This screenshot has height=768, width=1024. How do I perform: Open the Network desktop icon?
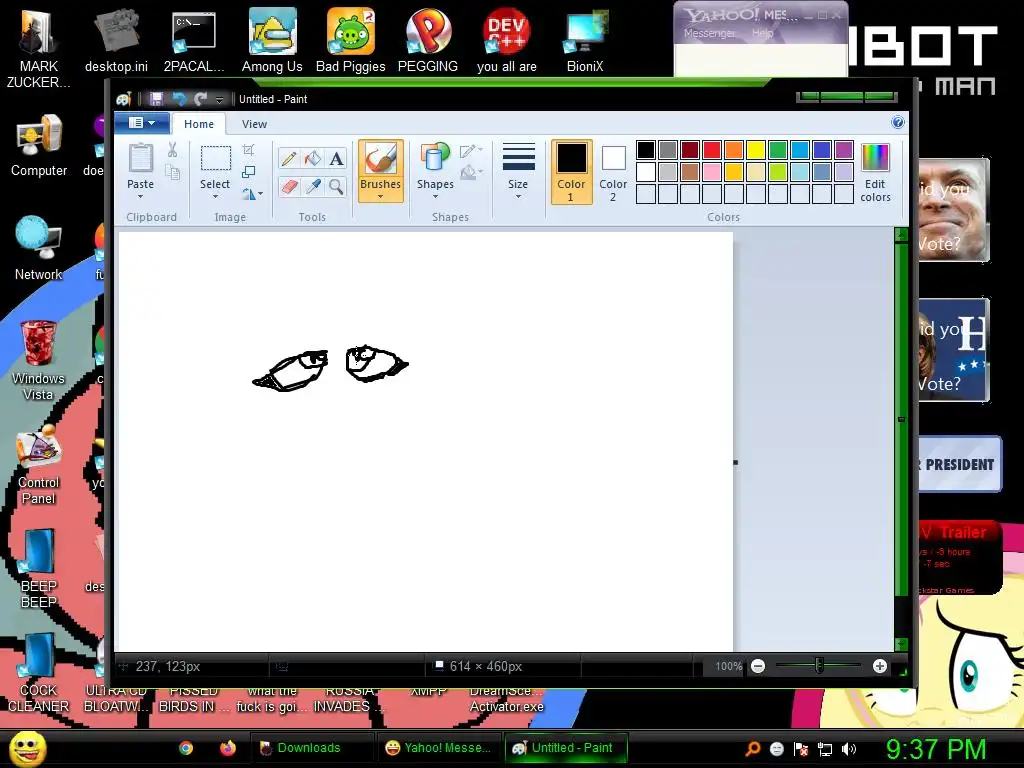(39, 249)
